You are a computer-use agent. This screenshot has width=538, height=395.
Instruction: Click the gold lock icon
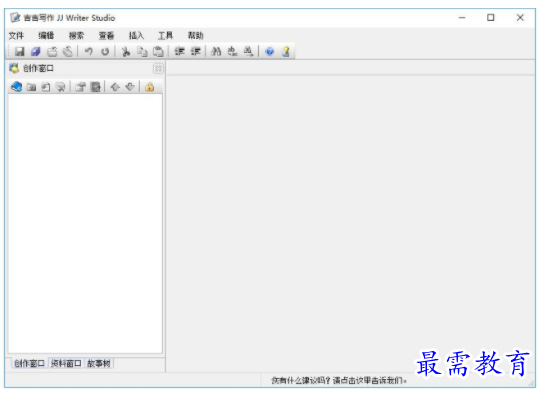(x=150, y=87)
